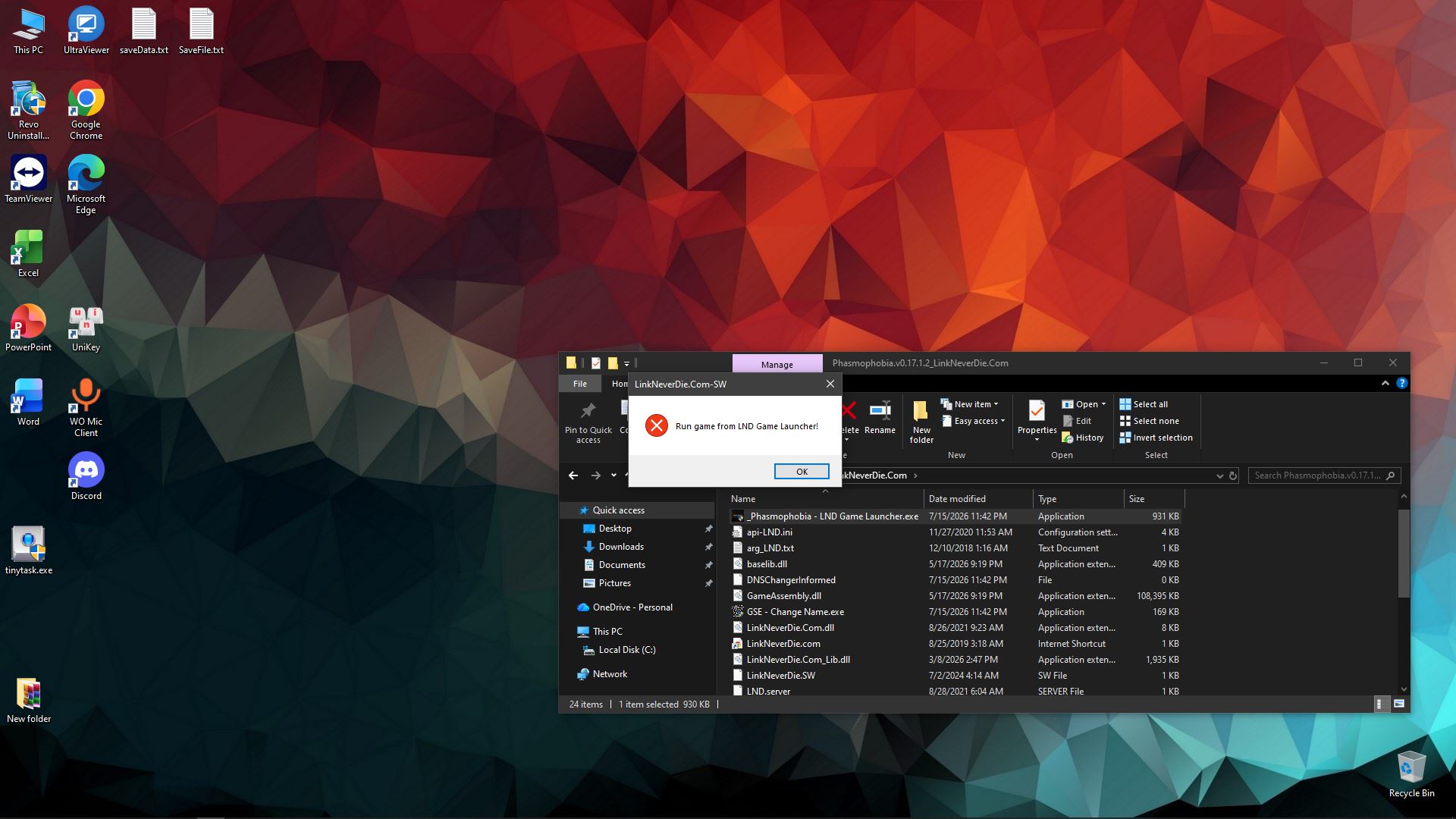Click Select all in the ribbon
The height and width of the screenshot is (819, 1456).
click(1144, 404)
